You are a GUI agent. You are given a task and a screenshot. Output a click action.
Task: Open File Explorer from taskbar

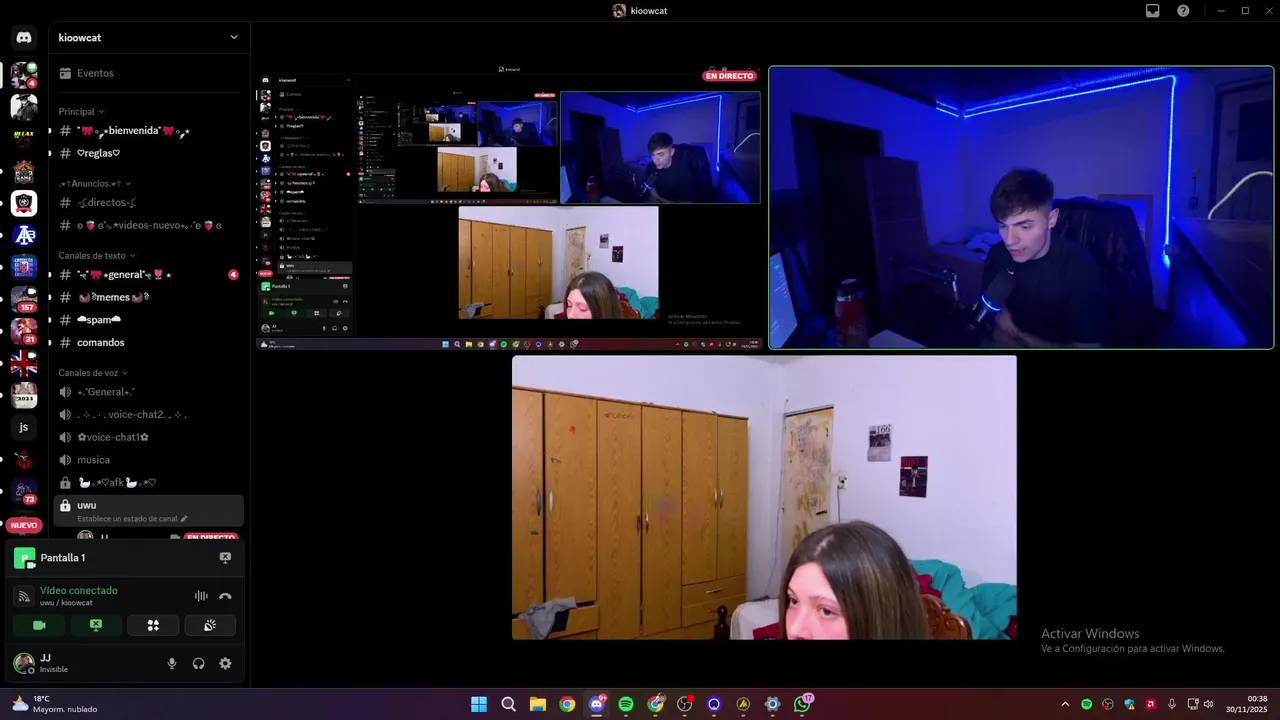click(x=537, y=704)
